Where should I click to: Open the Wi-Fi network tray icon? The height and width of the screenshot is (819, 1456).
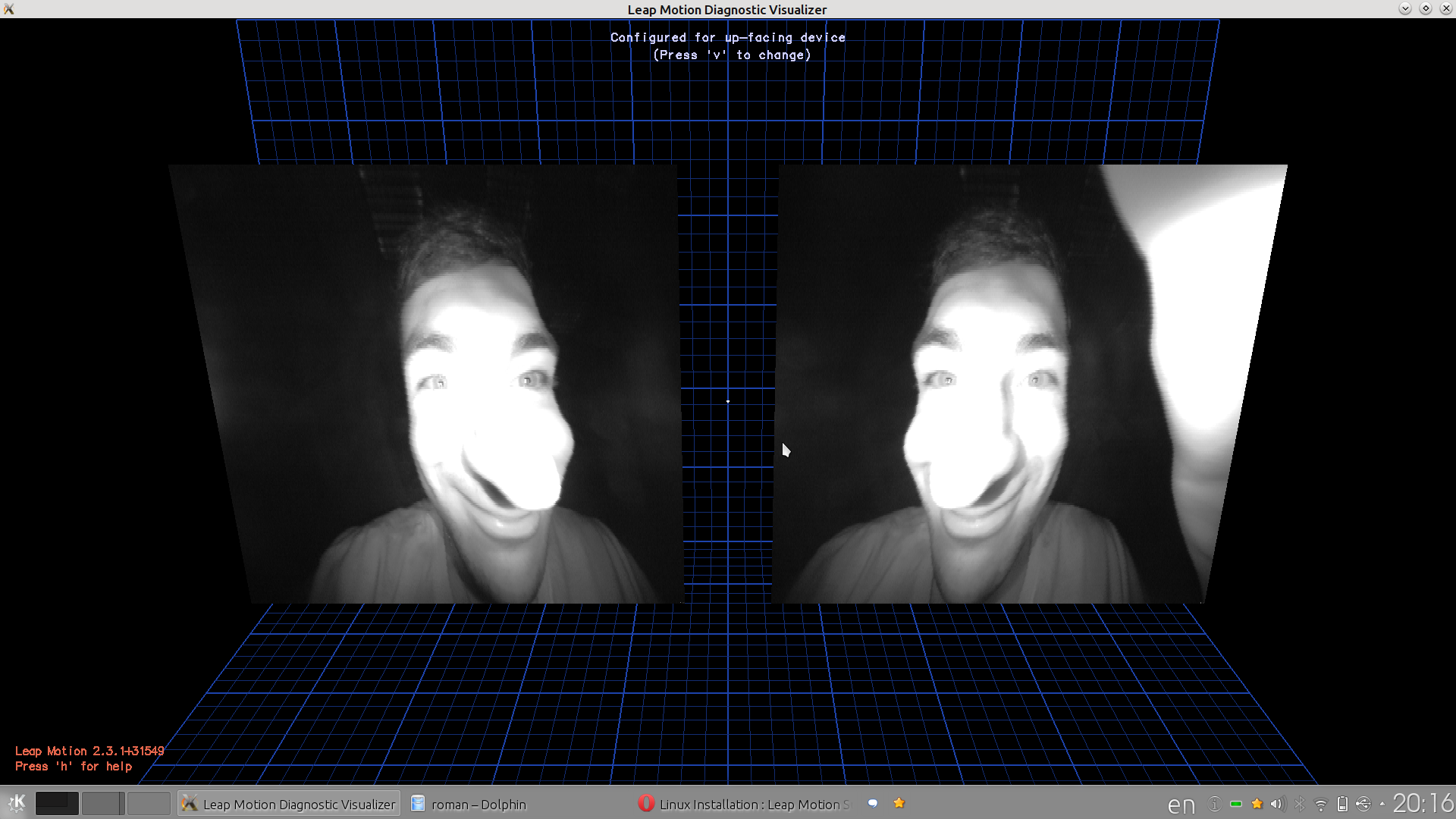point(1321,805)
